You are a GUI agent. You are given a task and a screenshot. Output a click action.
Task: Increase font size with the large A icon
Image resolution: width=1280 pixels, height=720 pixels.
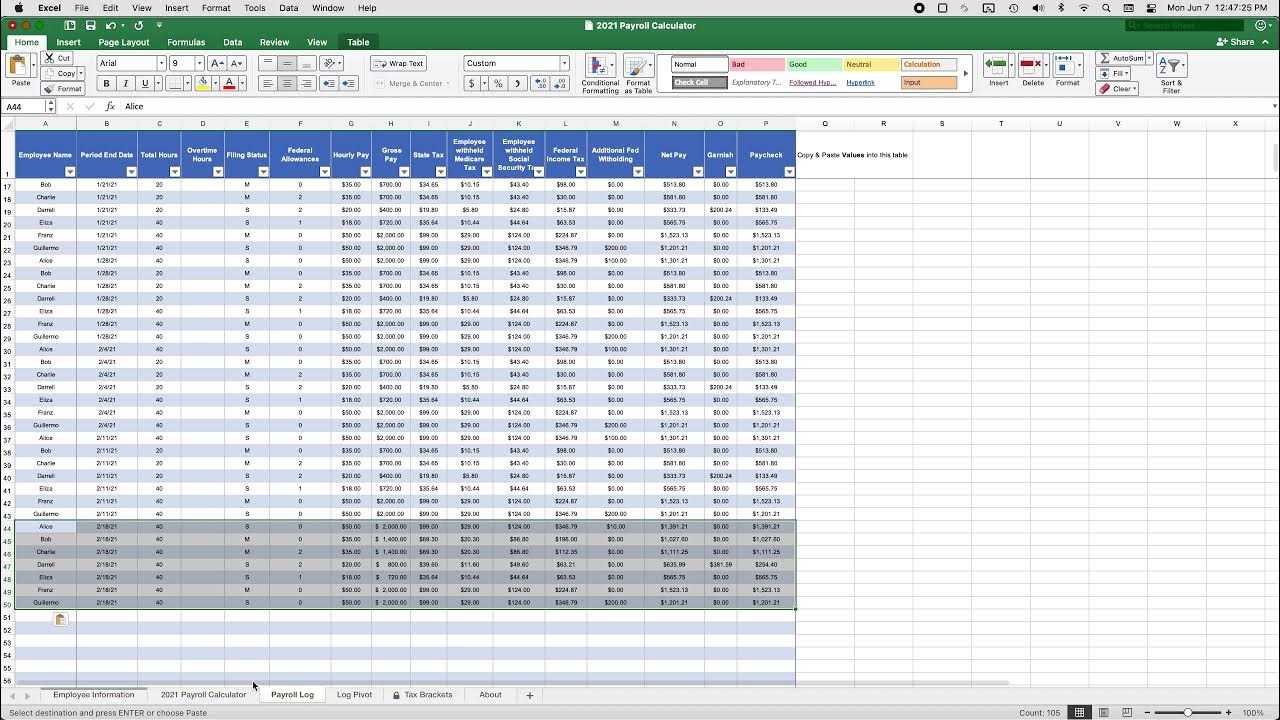pos(217,63)
